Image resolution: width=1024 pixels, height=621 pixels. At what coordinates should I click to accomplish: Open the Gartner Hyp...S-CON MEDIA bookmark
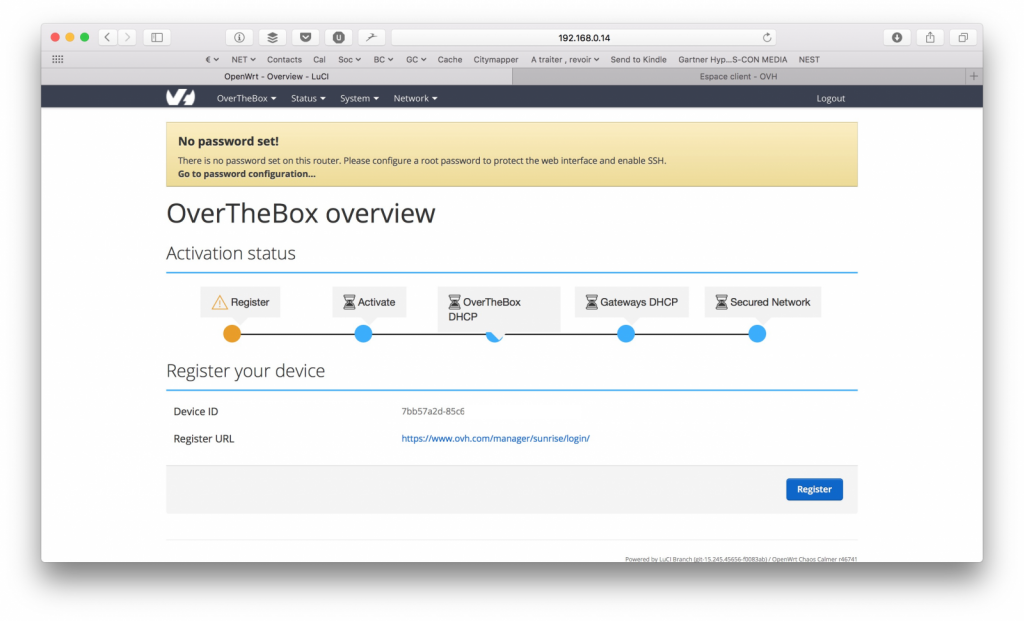coord(733,59)
